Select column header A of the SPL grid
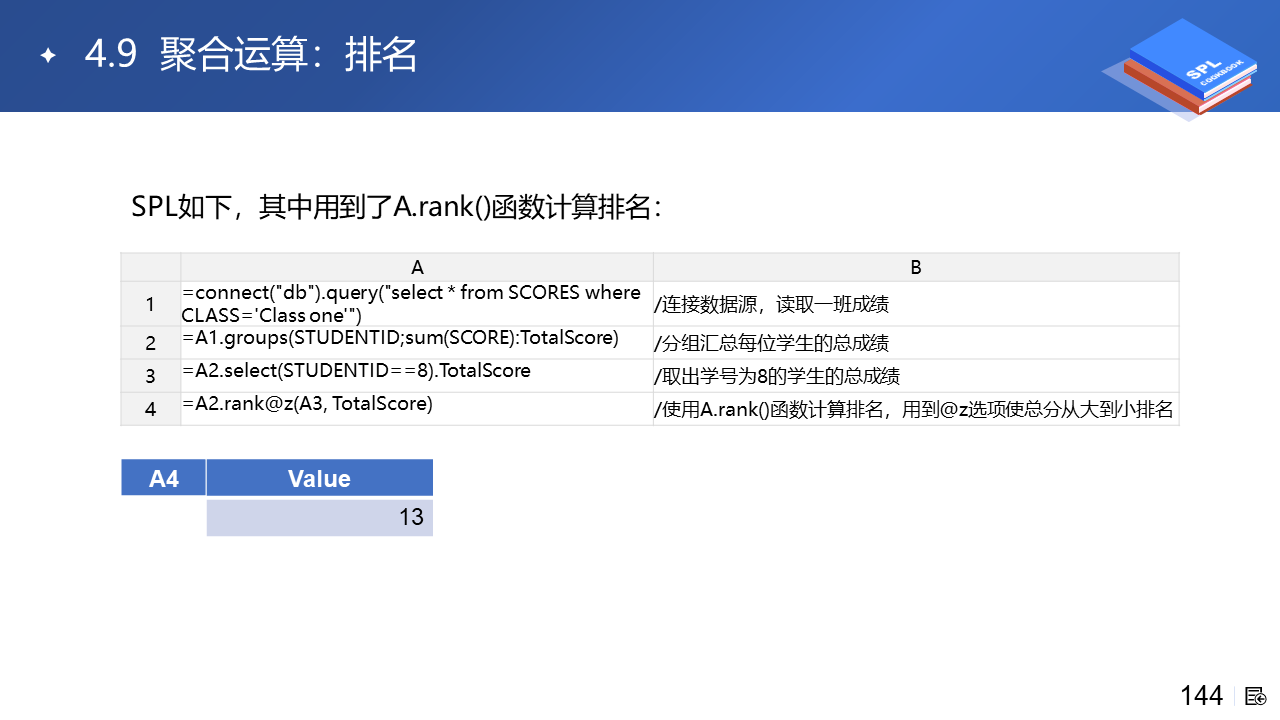The height and width of the screenshot is (720, 1280). (417, 267)
